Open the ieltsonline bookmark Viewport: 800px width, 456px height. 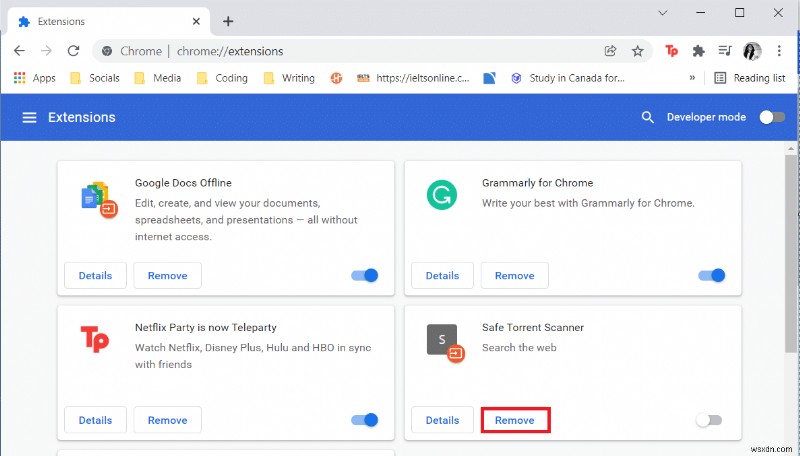(x=413, y=78)
